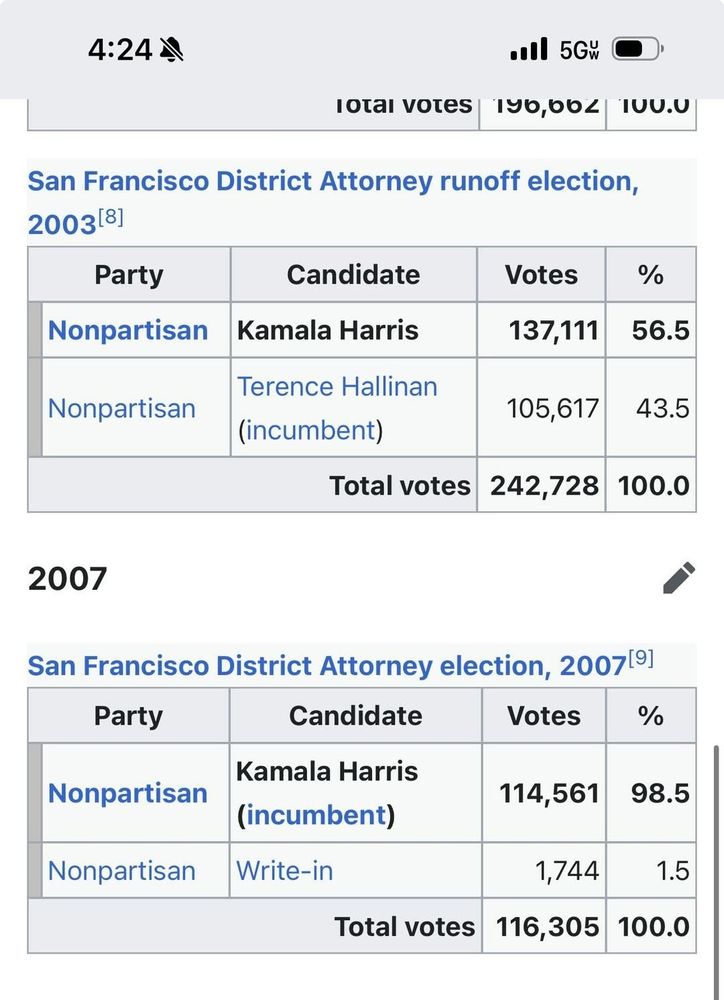
Task: Tap the cellular signal bars icon
Action: [529, 48]
